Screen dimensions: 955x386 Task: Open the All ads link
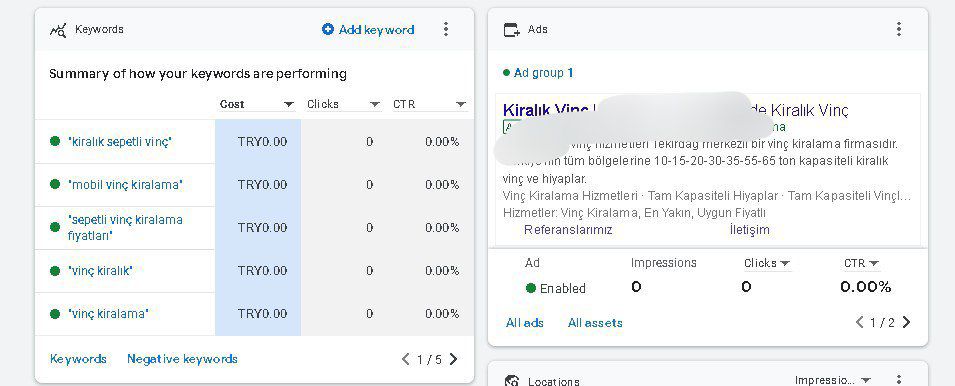(524, 323)
